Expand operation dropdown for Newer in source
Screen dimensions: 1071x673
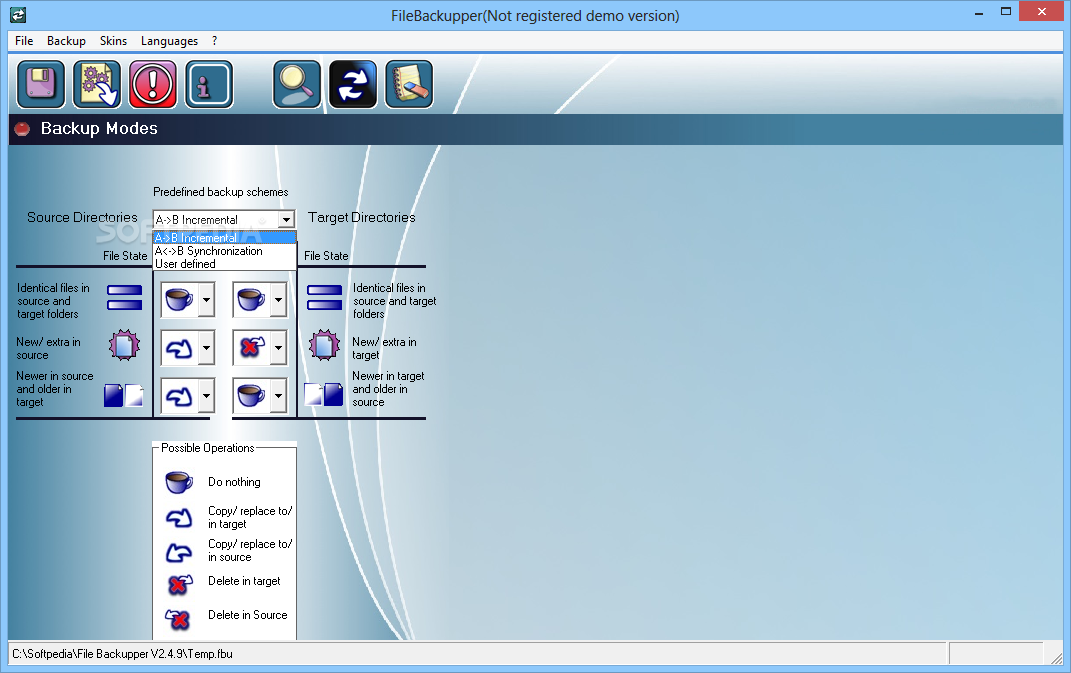[x=206, y=396]
